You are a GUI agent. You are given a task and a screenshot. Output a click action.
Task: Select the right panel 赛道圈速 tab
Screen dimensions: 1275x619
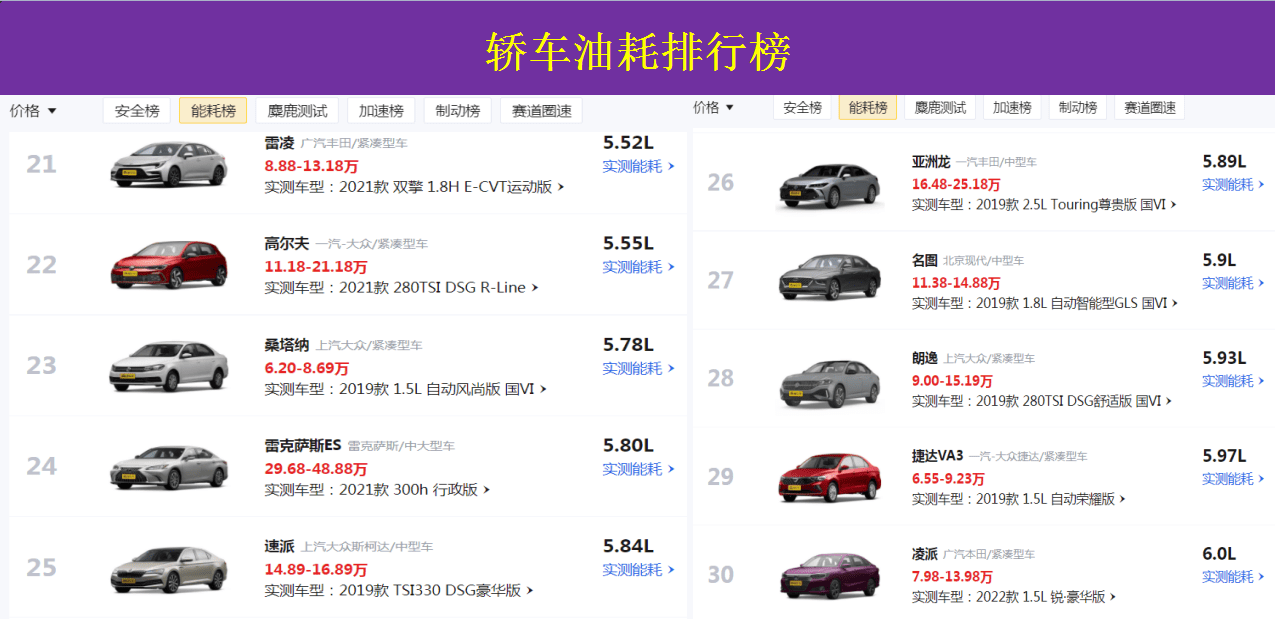click(x=1150, y=108)
